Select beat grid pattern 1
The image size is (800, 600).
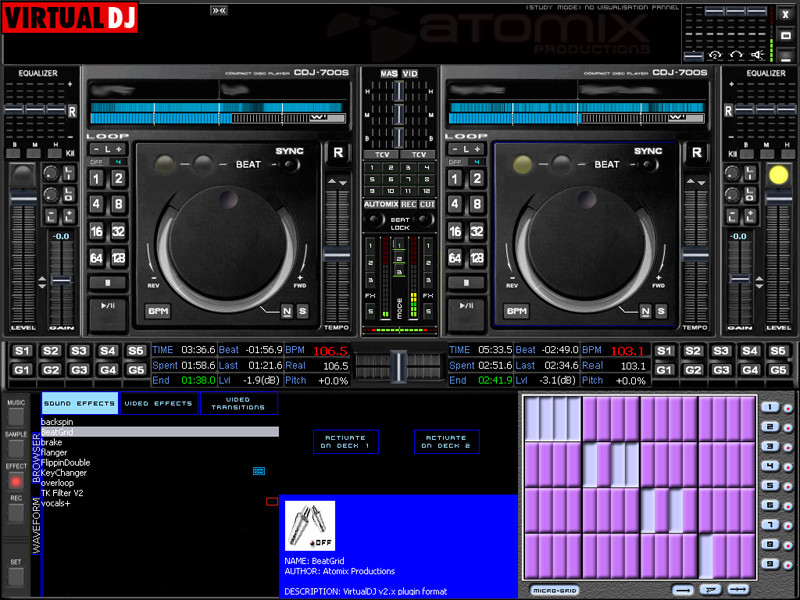(x=770, y=407)
